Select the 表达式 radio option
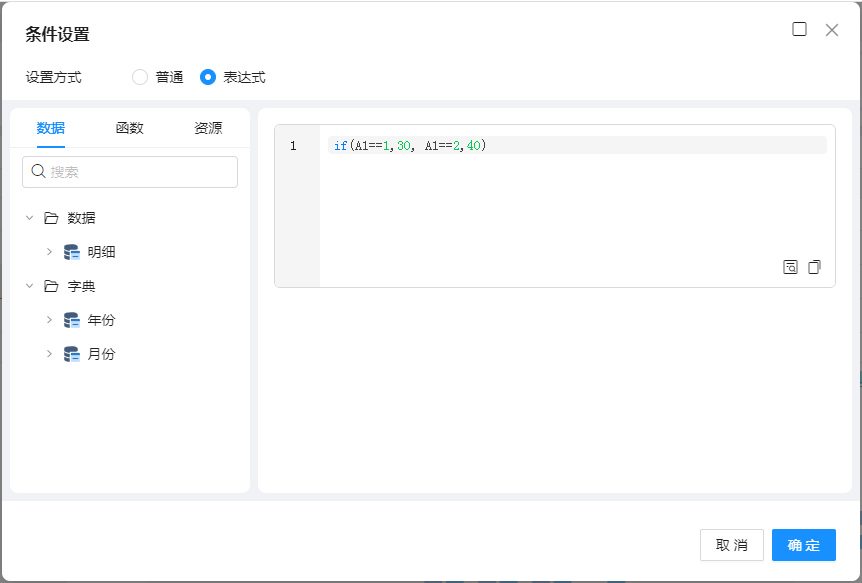This screenshot has height=583, width=862. click(208, 77)
